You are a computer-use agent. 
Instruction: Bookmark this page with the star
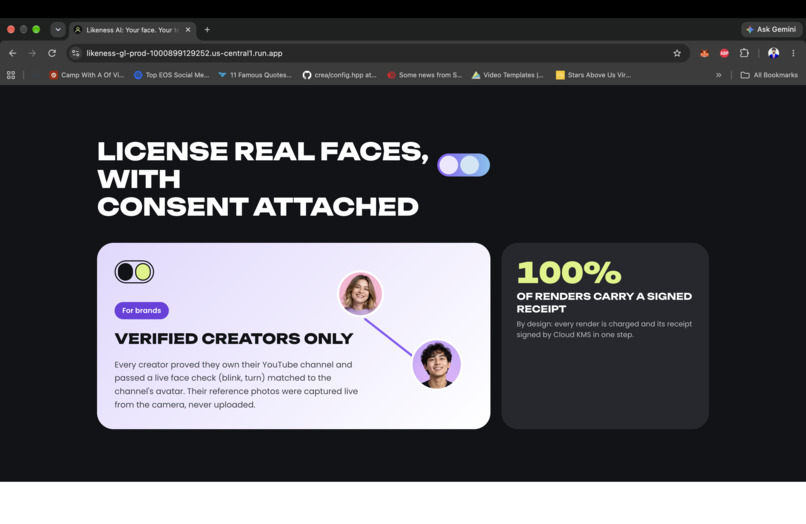pyautogui.click(x=677, y=53)
